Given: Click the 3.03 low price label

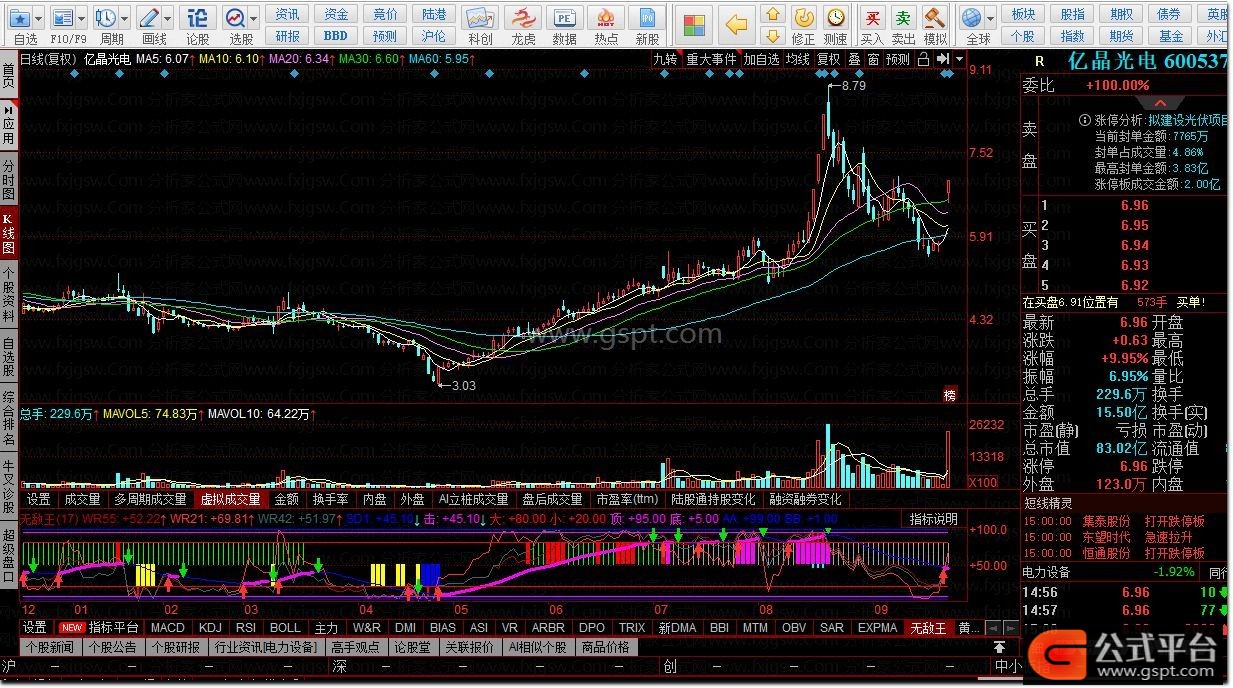Looking at the screenshot, I should click(463, 385).
